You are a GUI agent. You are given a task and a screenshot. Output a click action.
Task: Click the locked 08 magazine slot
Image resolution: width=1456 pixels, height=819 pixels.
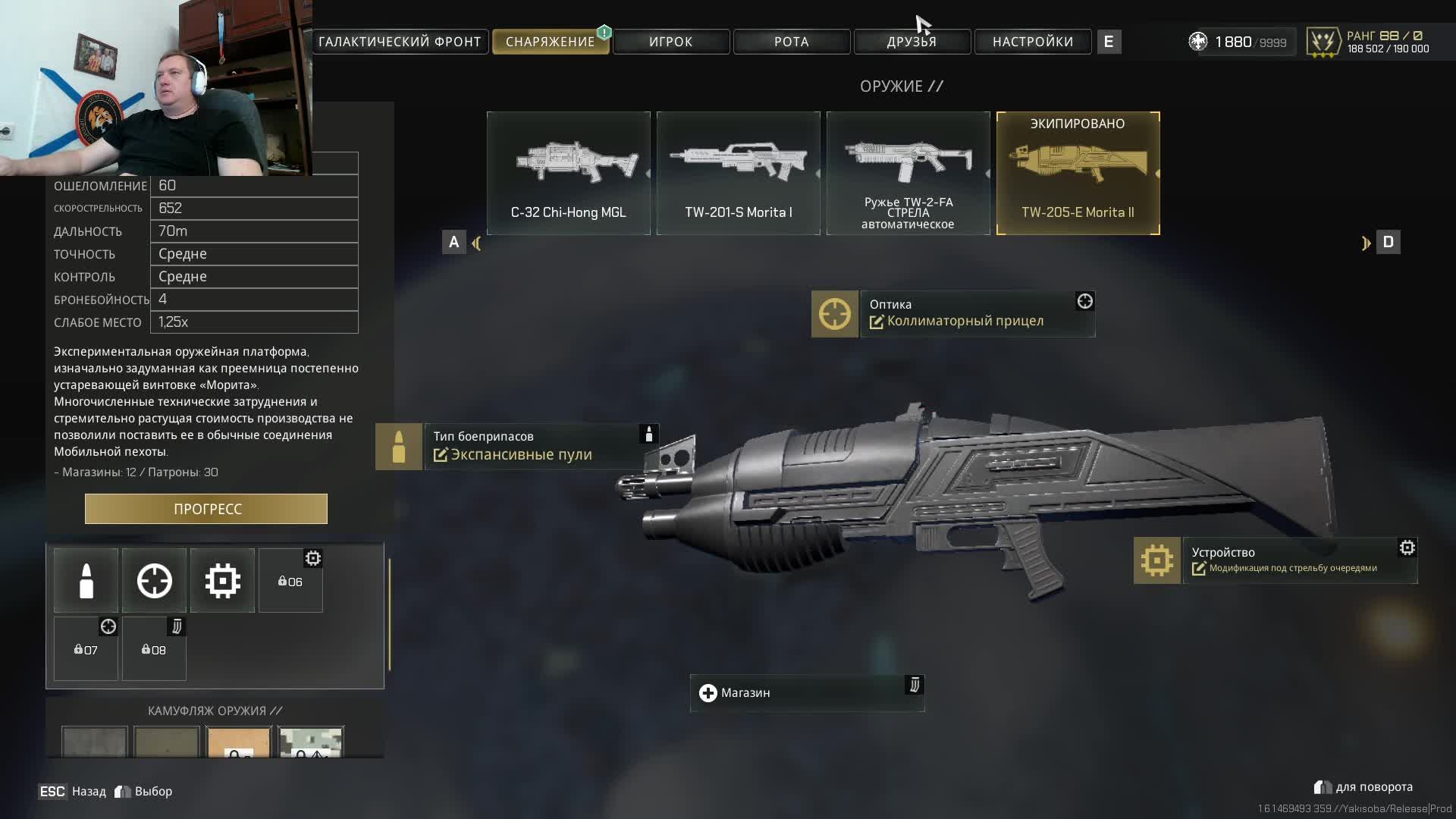154,649
